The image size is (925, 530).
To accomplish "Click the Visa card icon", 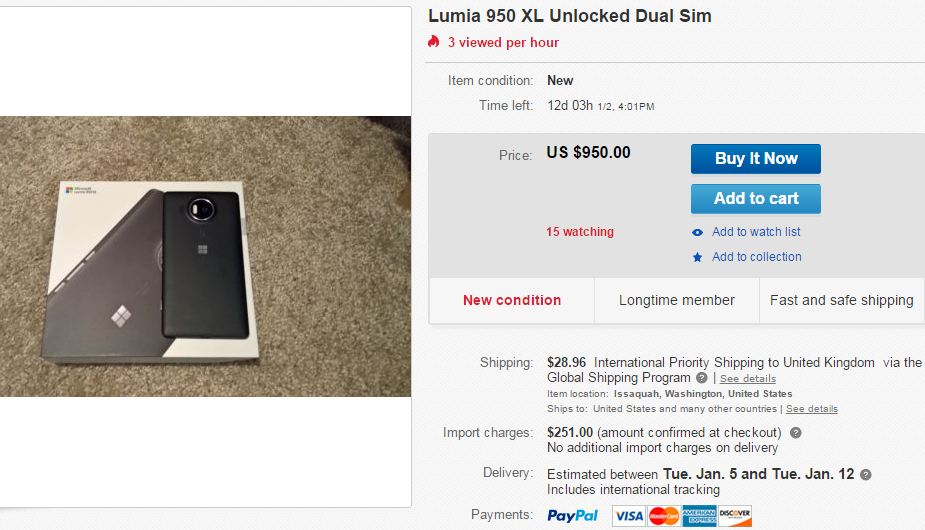I will click(628, 516).
